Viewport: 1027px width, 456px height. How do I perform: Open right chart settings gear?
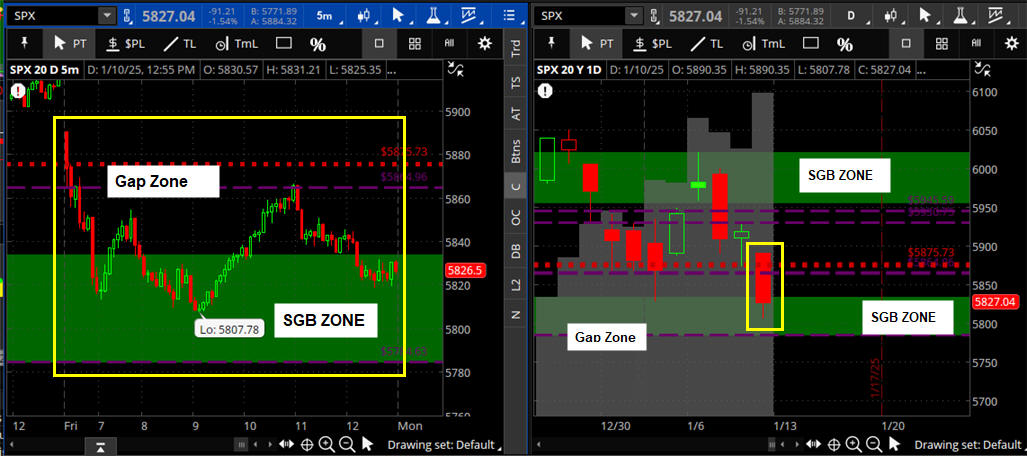pyautogui.click(x=1013, y=44)
